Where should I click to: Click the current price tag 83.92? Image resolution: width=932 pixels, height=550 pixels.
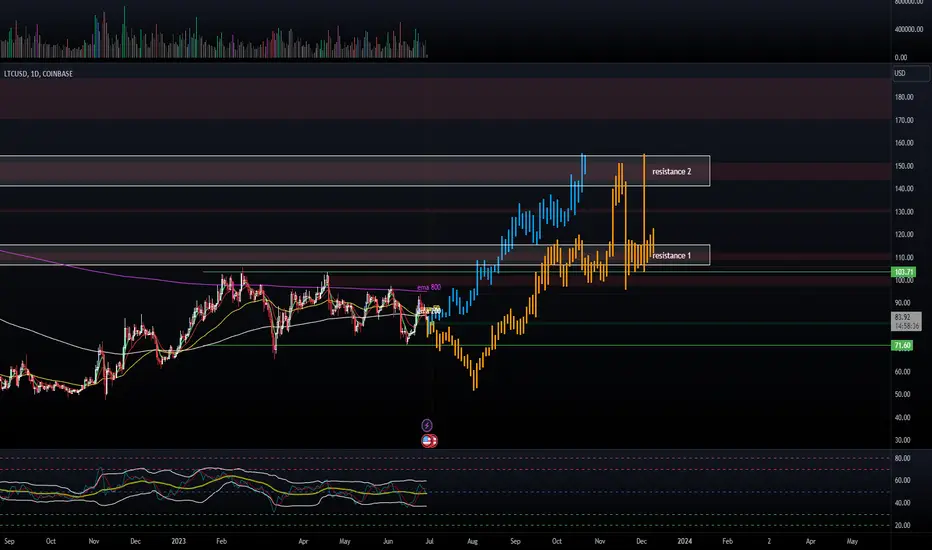pos(906,322)
